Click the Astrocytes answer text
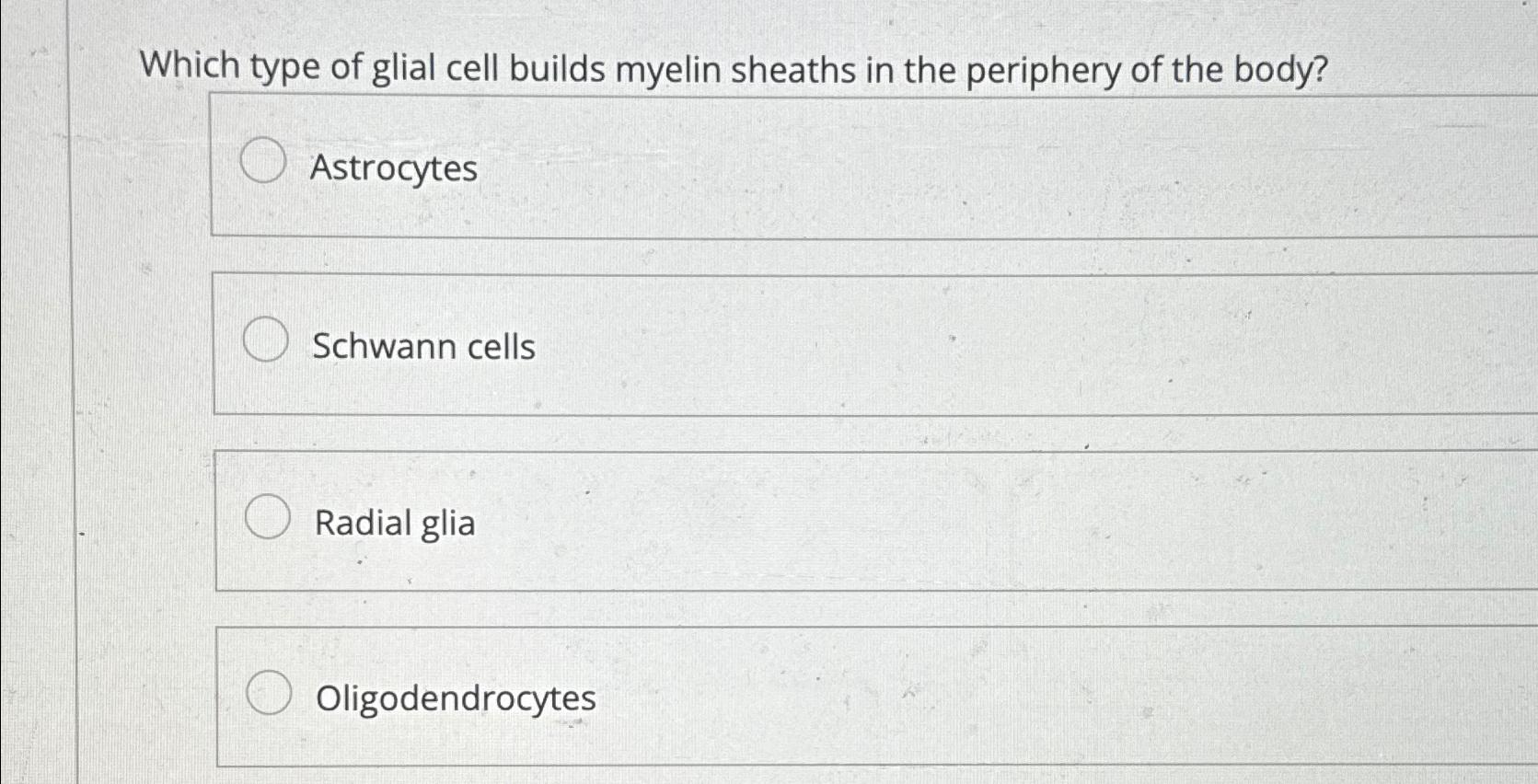This screenshot has width=1538, height=784. tap(394, 167)
